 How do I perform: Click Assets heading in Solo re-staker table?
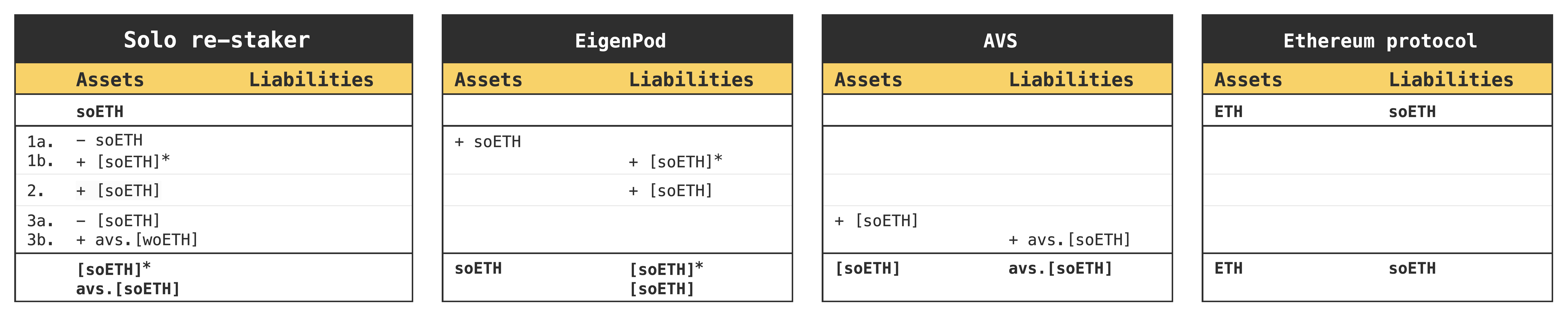pos(110,80)
